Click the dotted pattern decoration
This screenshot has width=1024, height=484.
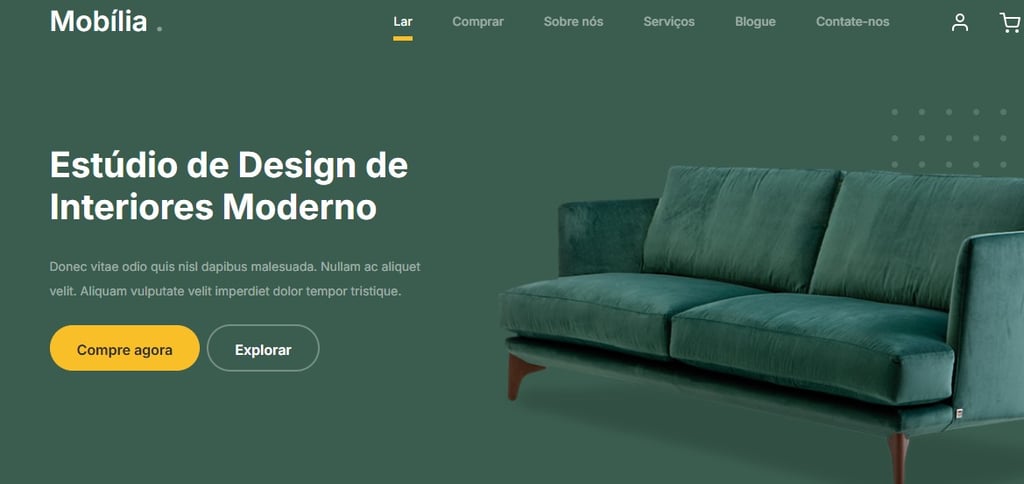[x=950, y=138]
